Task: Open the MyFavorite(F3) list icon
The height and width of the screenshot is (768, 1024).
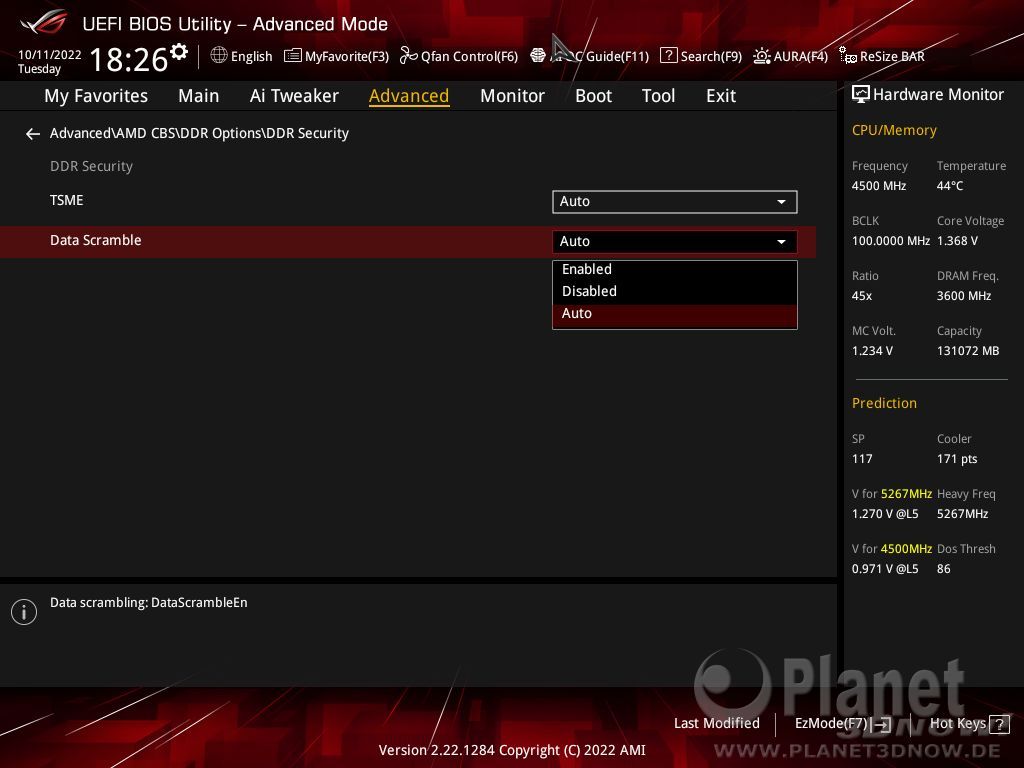Action: (x=293, y=56)
